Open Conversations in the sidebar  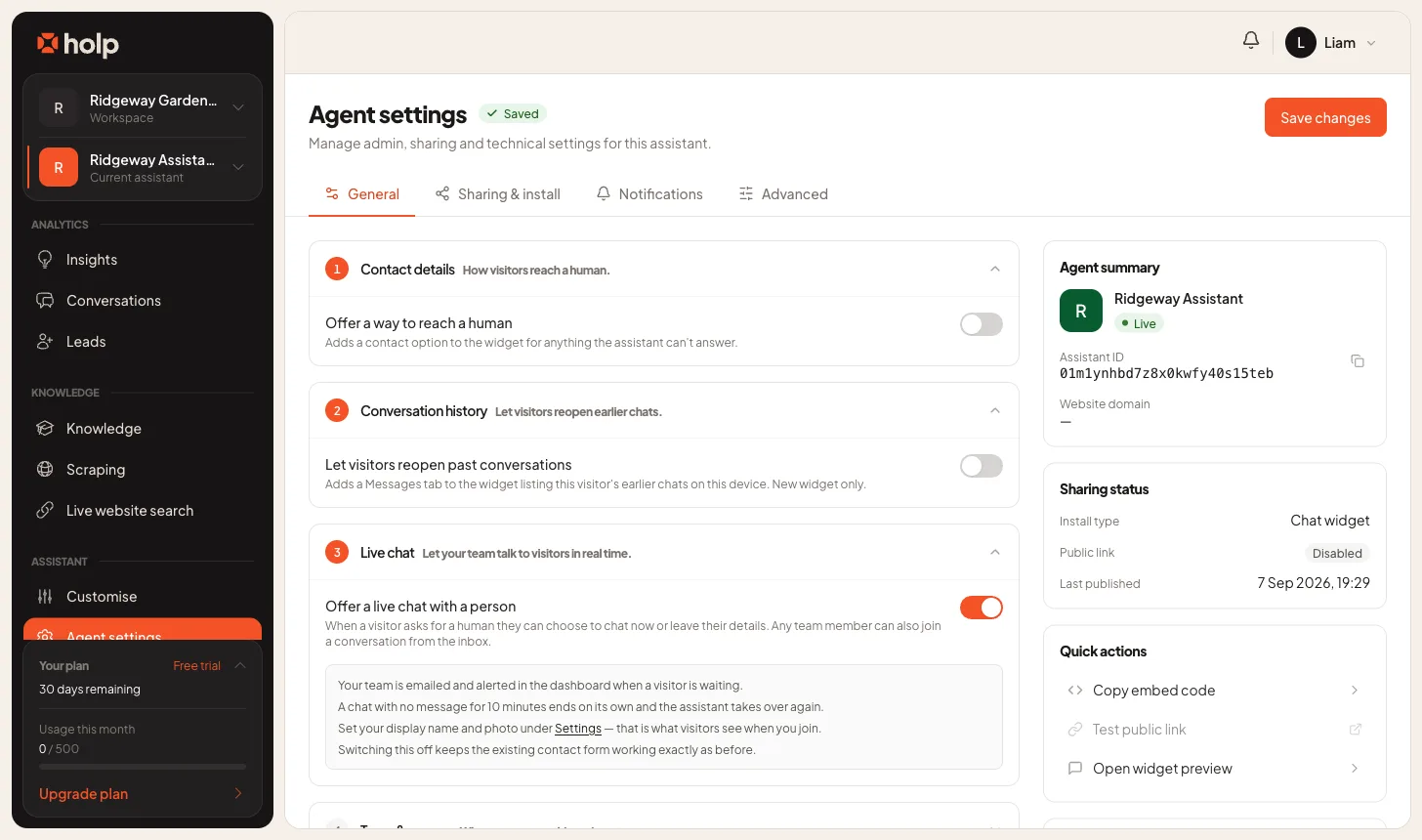(x=143, y=301)
